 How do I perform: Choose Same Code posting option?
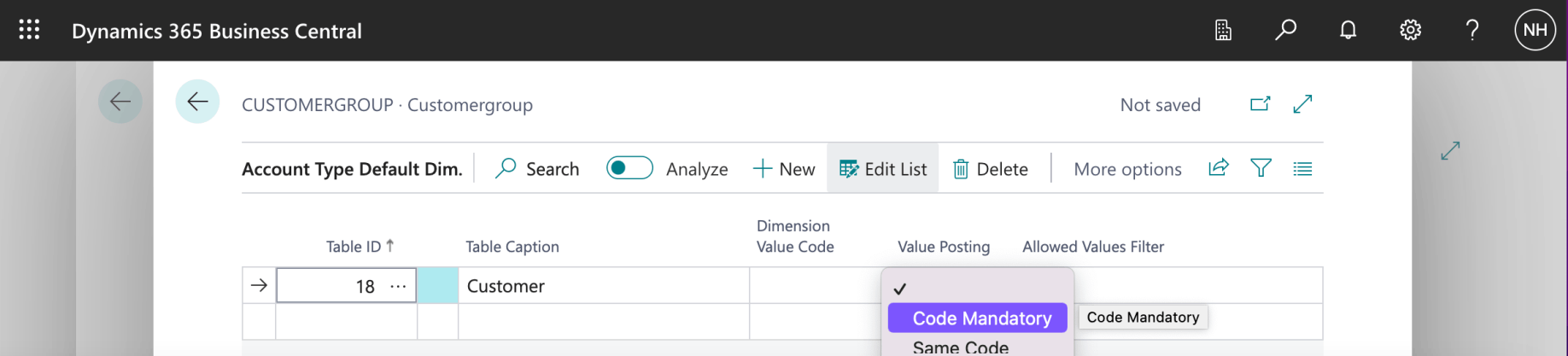[x=961, y=347]
